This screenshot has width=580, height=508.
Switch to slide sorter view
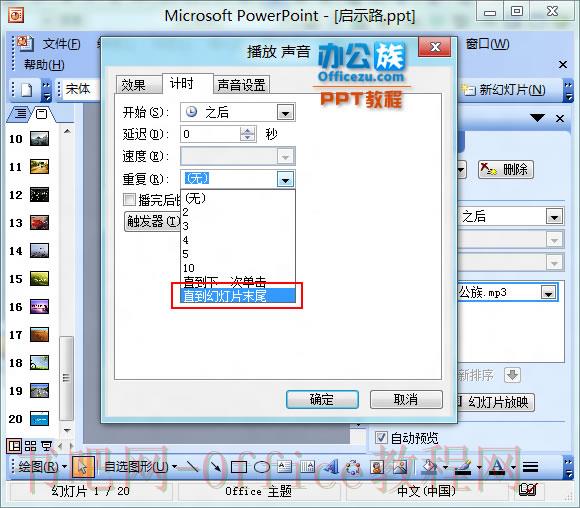30,446
